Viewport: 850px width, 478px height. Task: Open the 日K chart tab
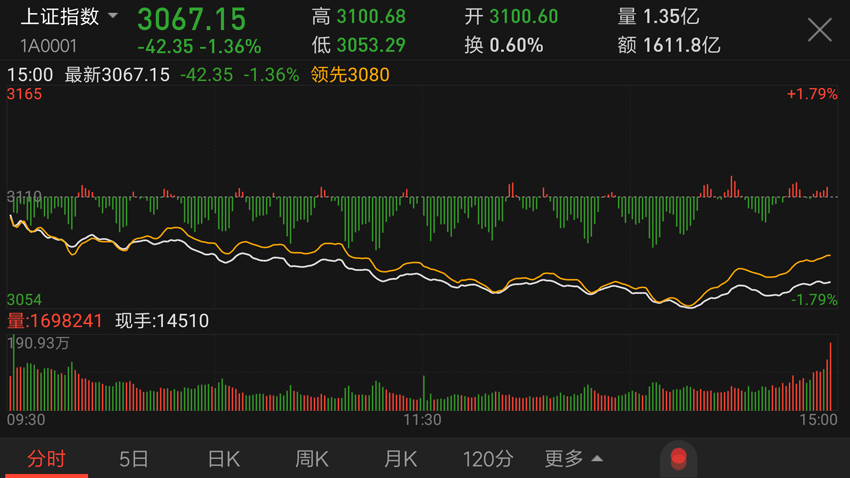(223, 459)
